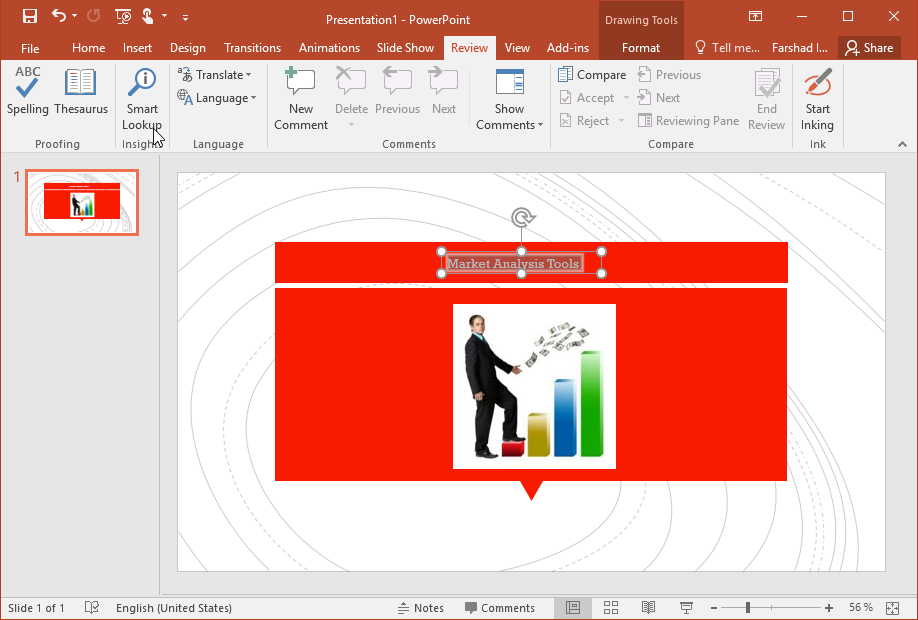
Task: Expand the Translate dropdown
Action: [x=248, y=75]
